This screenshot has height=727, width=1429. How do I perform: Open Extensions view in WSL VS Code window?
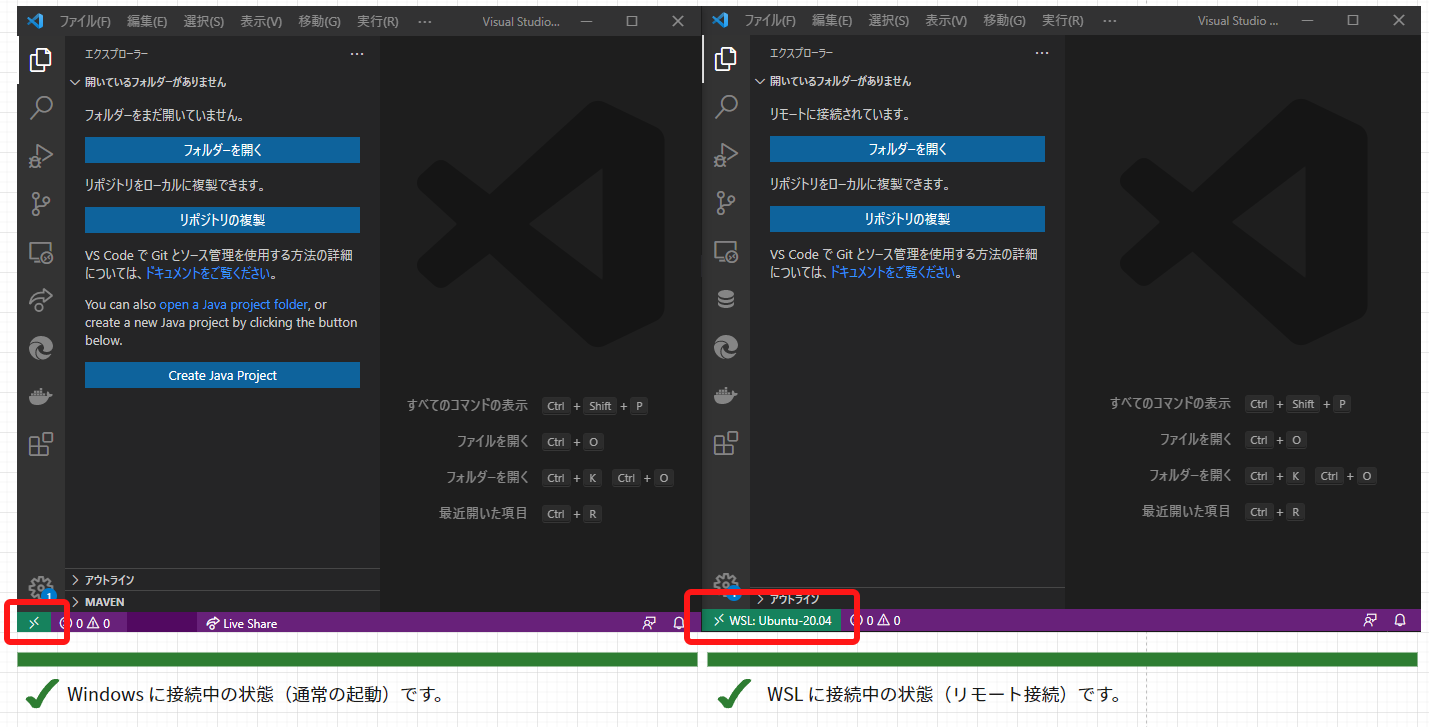[726, 443]
